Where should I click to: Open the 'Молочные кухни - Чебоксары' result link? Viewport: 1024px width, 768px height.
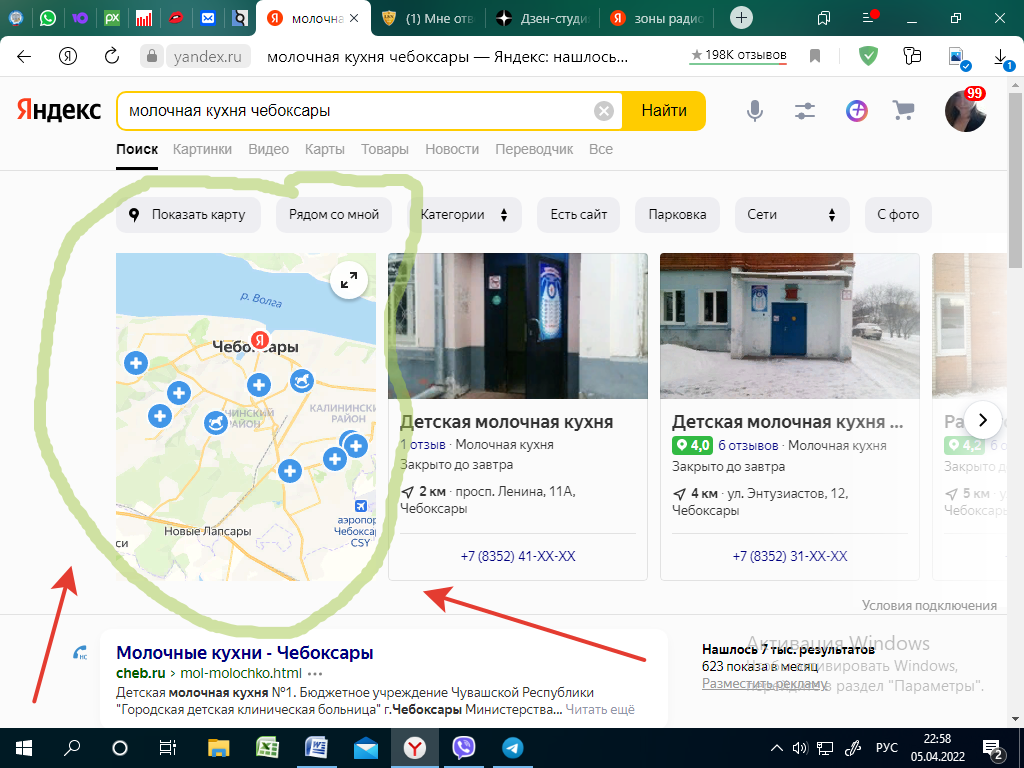click(245, 652)
